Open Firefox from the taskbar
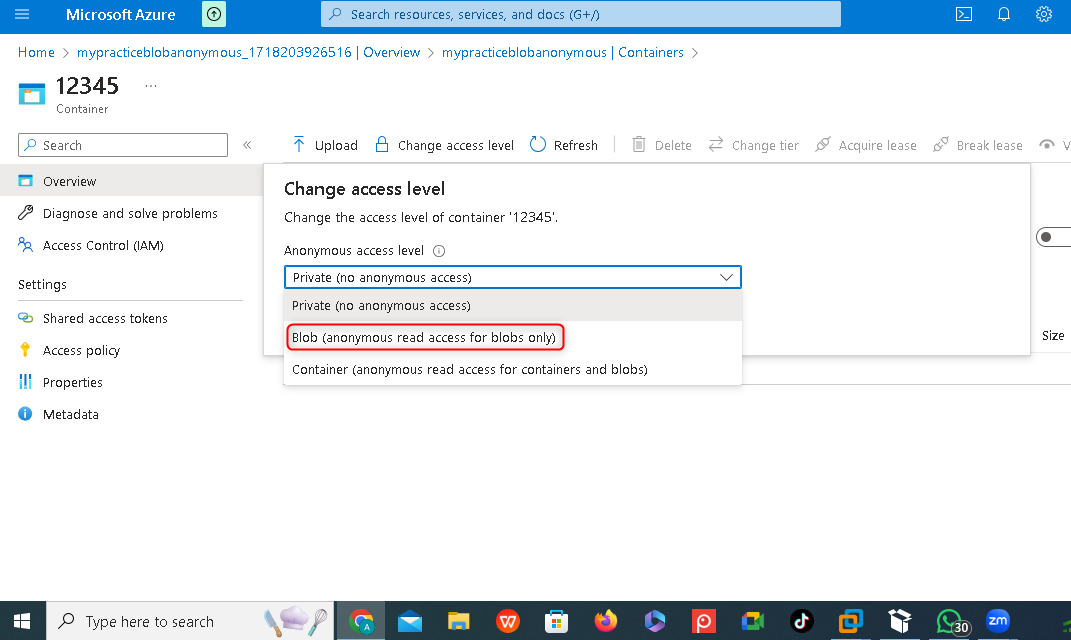The height and width of the screenshot is (640, 1071). pos(605,621)
